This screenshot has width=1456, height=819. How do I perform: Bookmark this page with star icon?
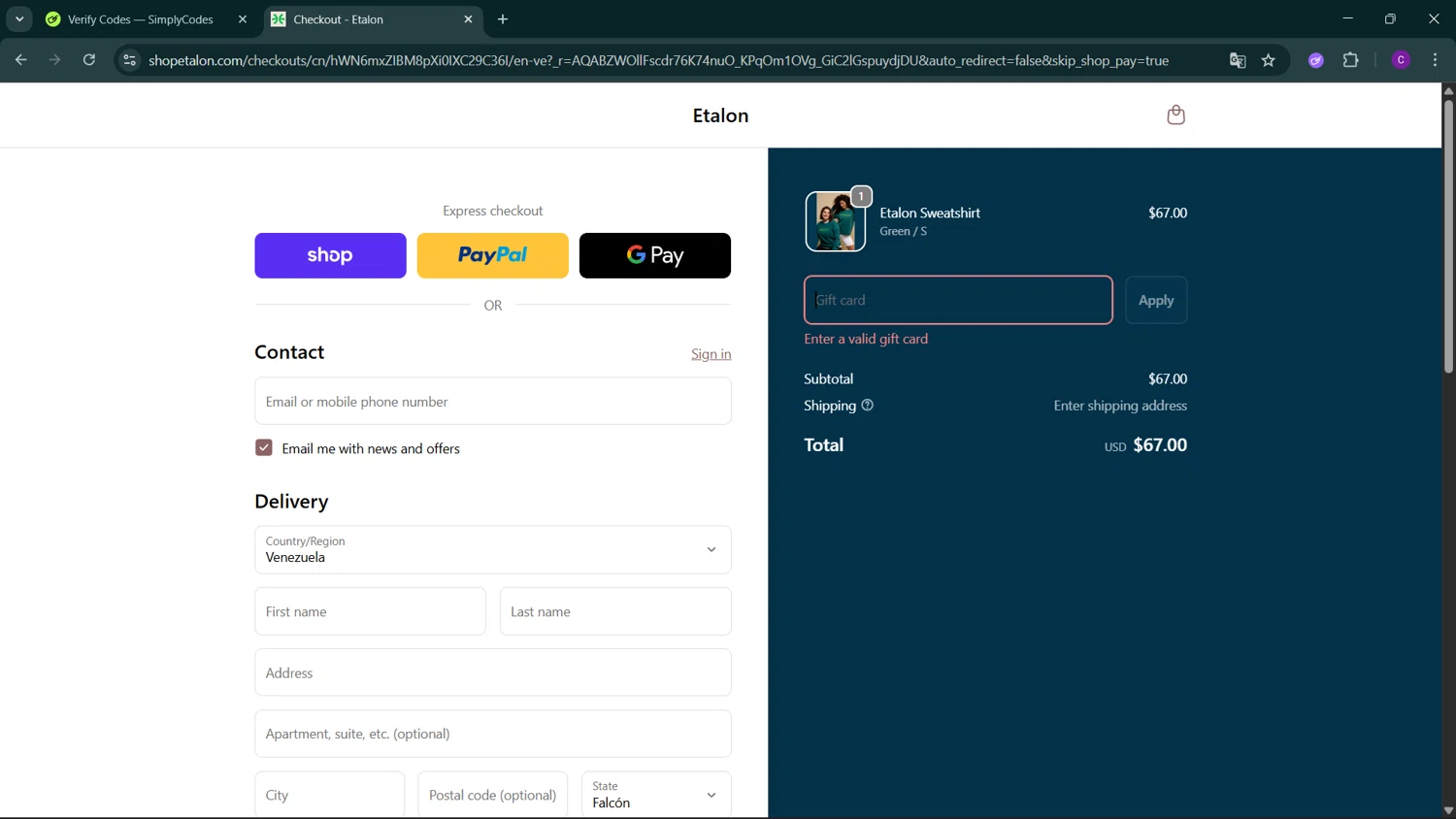tap(1269, 60)
